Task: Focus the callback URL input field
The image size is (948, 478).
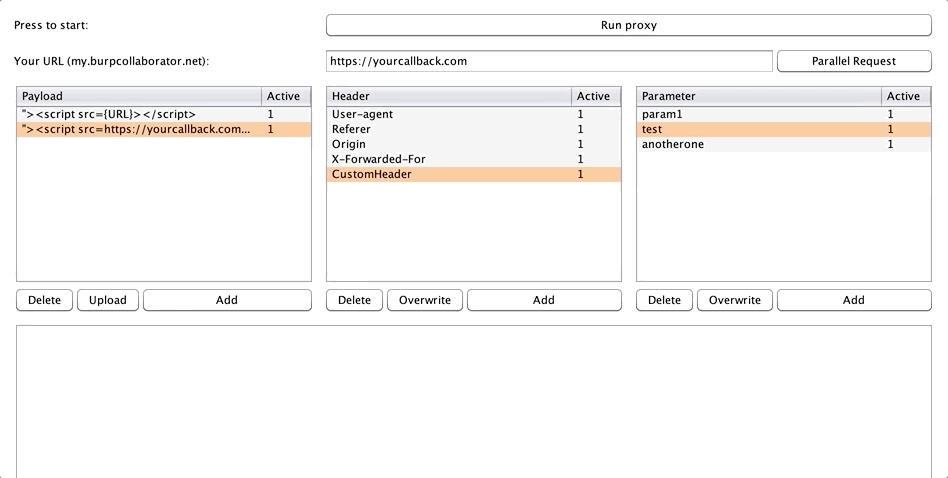Action: tap(549, 61)
